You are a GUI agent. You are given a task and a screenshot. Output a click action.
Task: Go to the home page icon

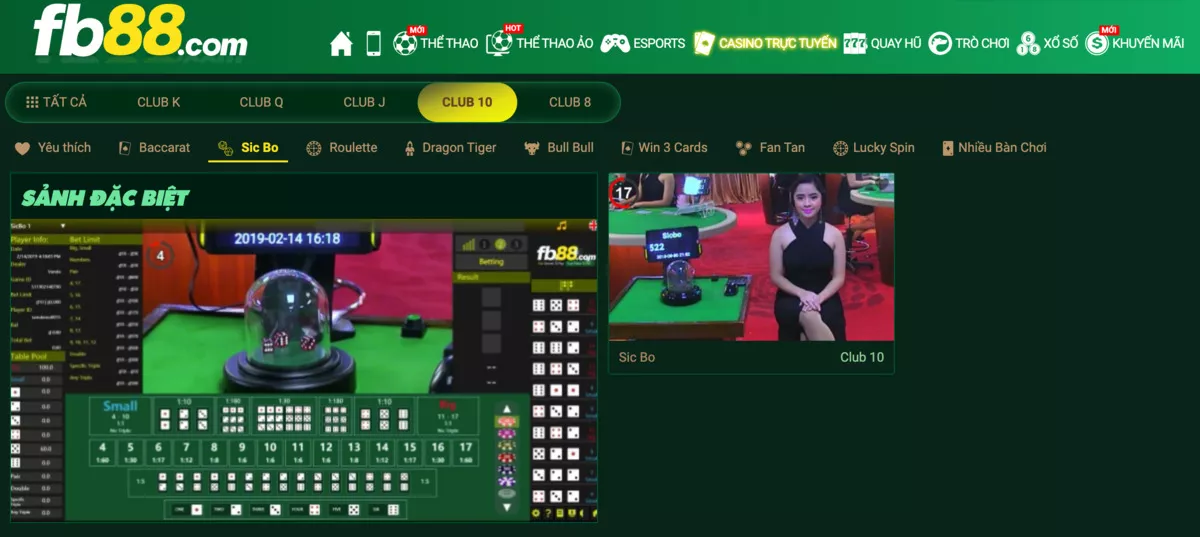pos(341,43)
